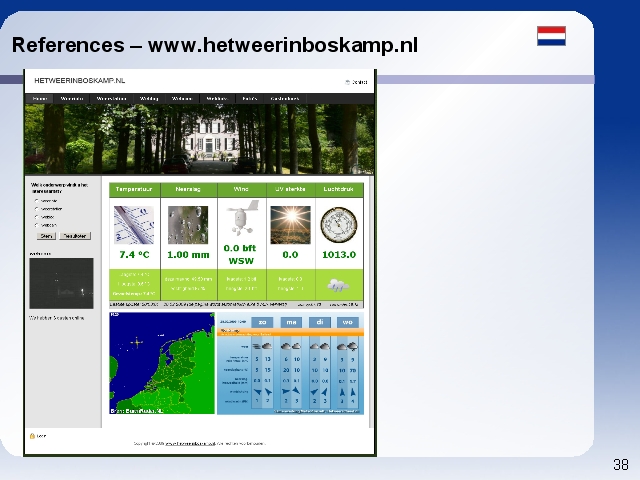Select the zo forecast day tab
The width and height of the screenshot is (640, 480).
262,322
